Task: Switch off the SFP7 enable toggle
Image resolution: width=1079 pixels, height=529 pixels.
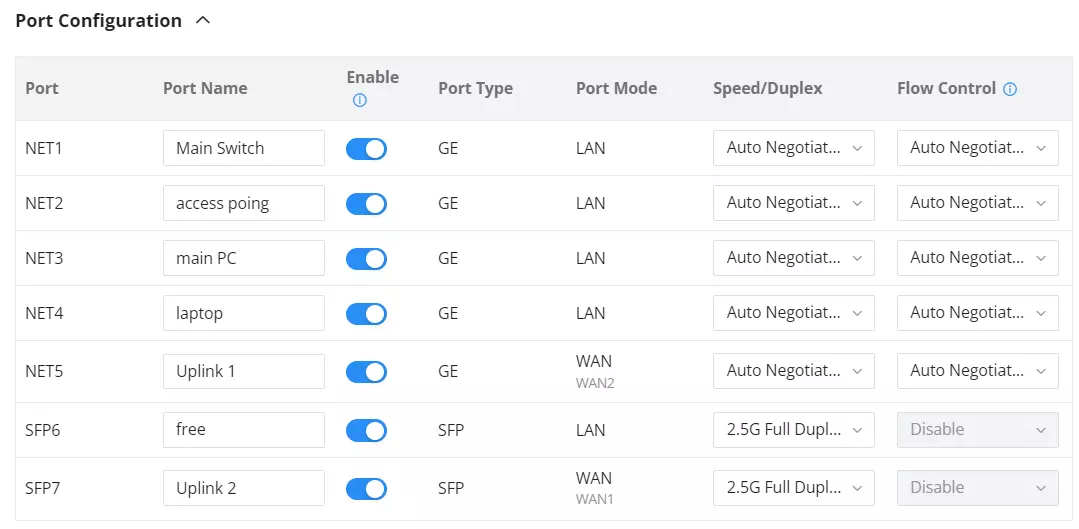Action: (x=366, y=488)
